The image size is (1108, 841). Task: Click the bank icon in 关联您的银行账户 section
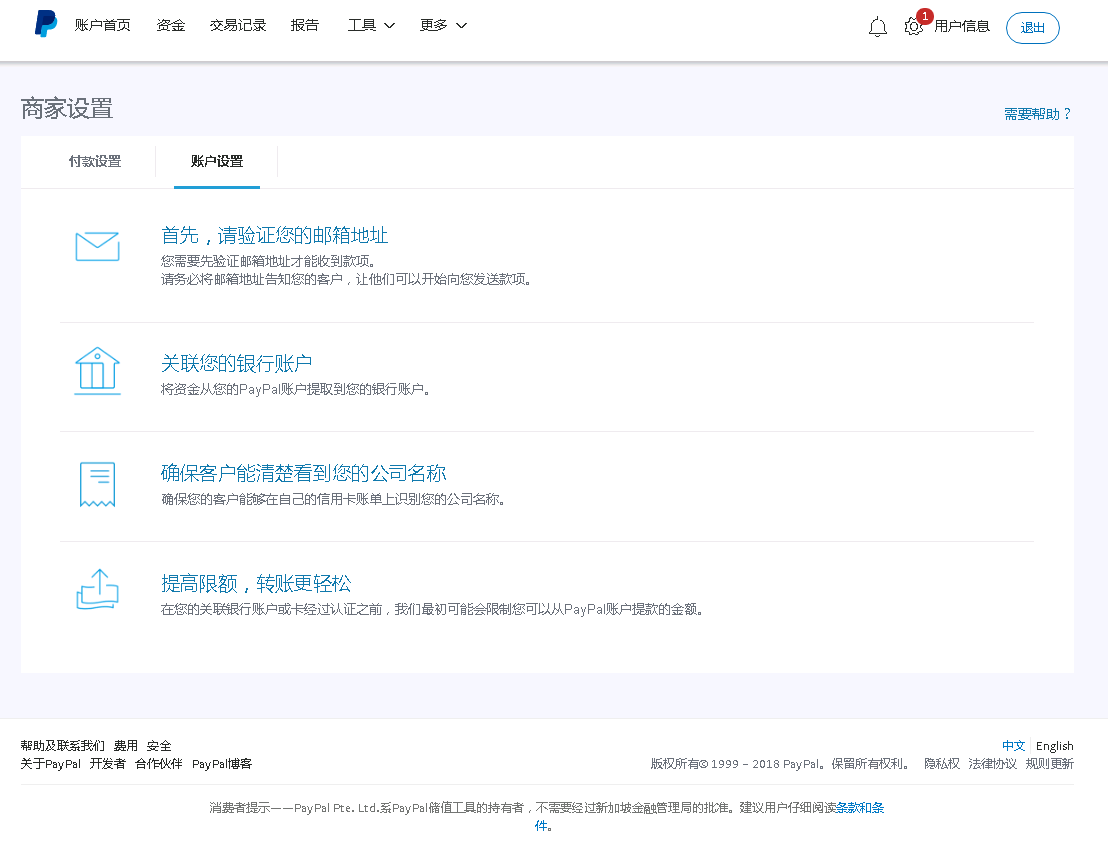pos(97,371)
